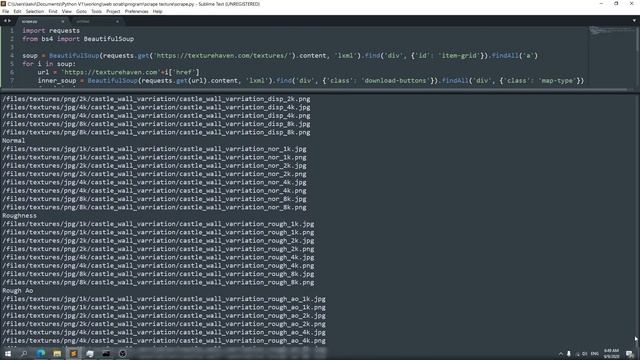
Task: Click the Sublime Text title bar icon
Action: 4,4
